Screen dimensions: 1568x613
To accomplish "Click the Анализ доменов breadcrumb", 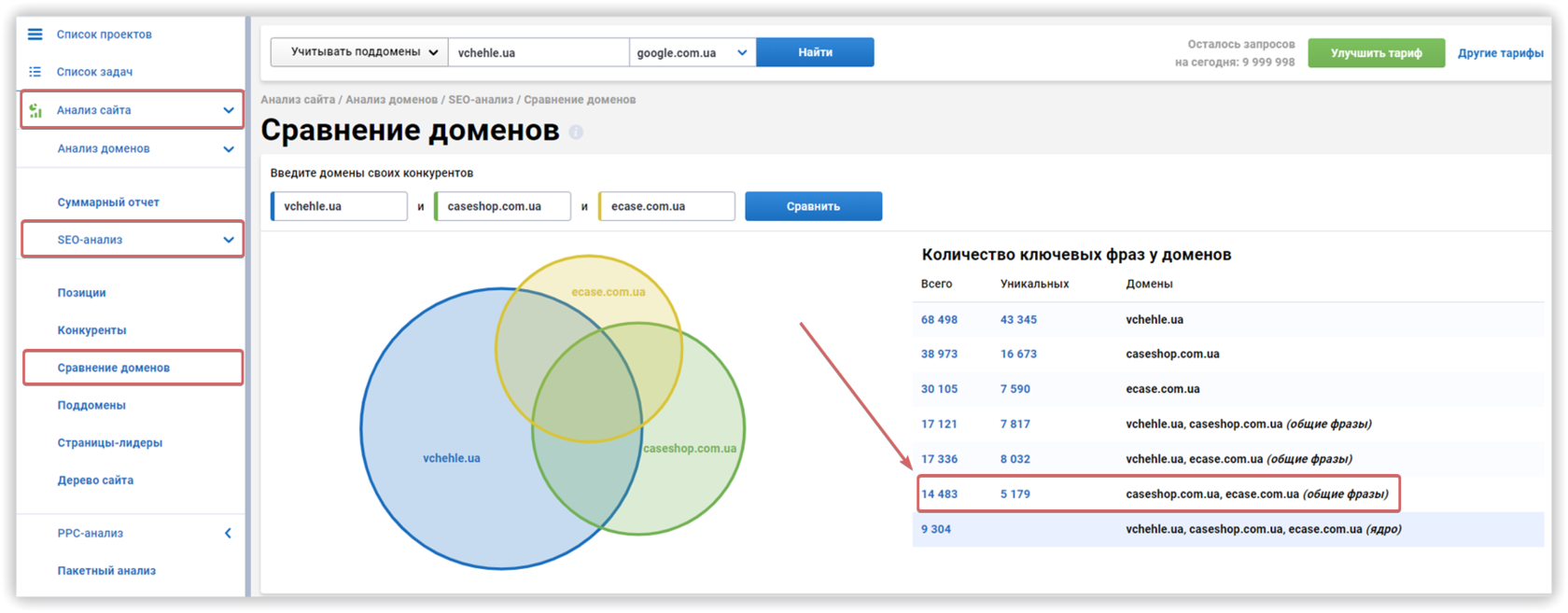I will [x=391, y=100].
